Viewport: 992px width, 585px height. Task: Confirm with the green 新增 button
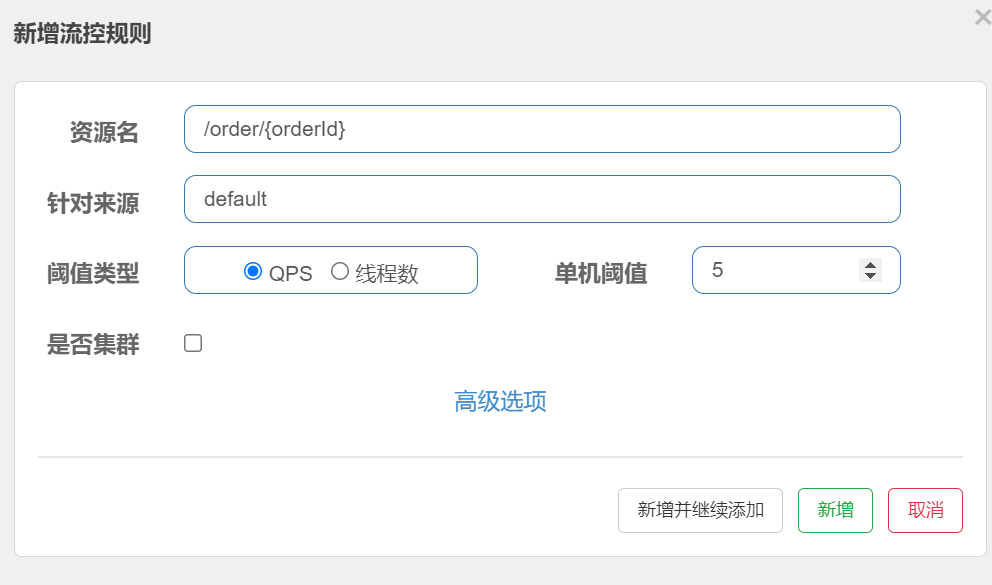pyautogui.click(x=835, y=510)
